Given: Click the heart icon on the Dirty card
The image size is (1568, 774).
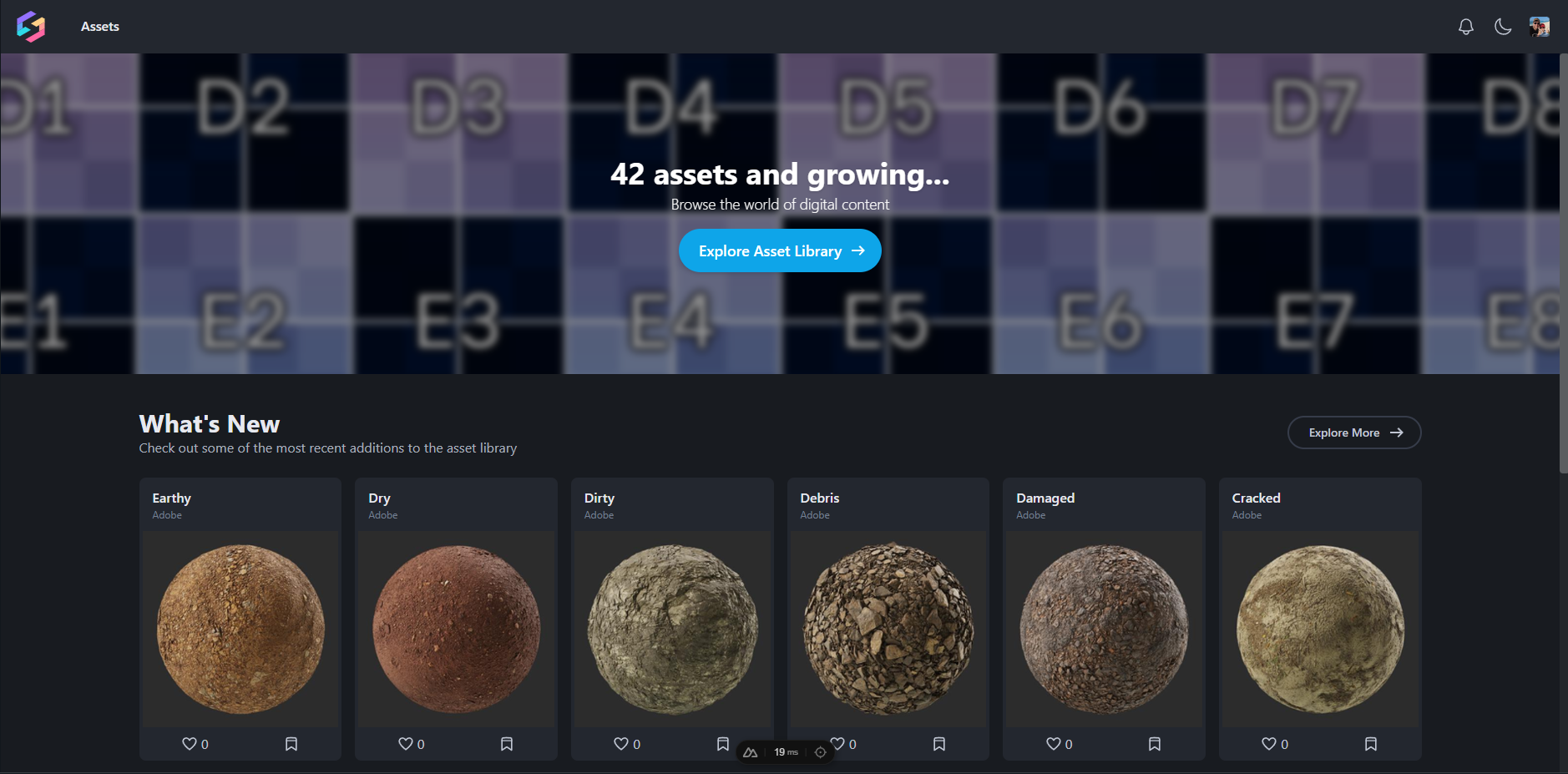Looking at the screenshot, I should [x=621, y=744].
